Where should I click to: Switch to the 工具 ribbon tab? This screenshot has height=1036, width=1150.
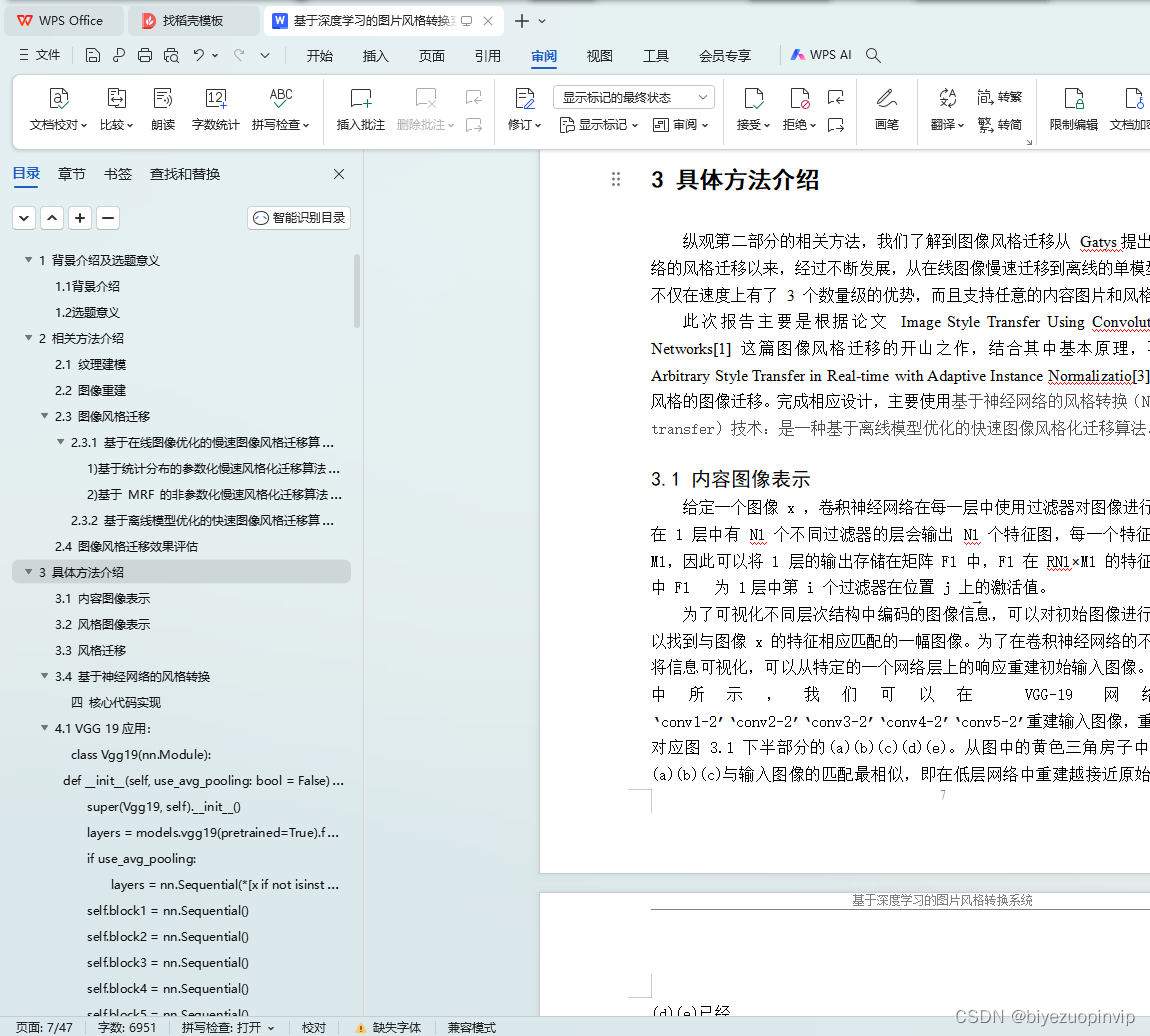click(x=656, y=56)
